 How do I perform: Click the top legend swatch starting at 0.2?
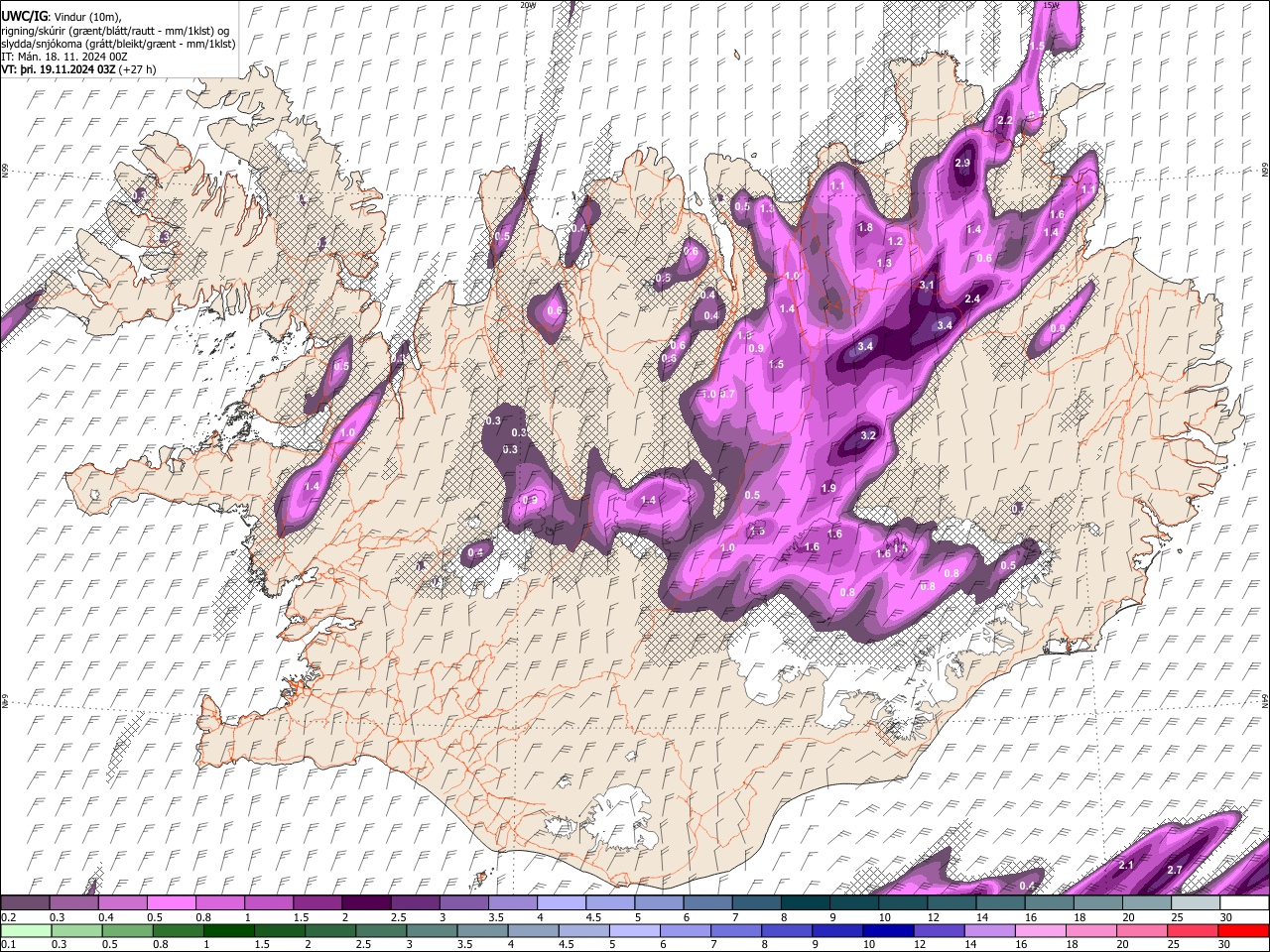25,902
